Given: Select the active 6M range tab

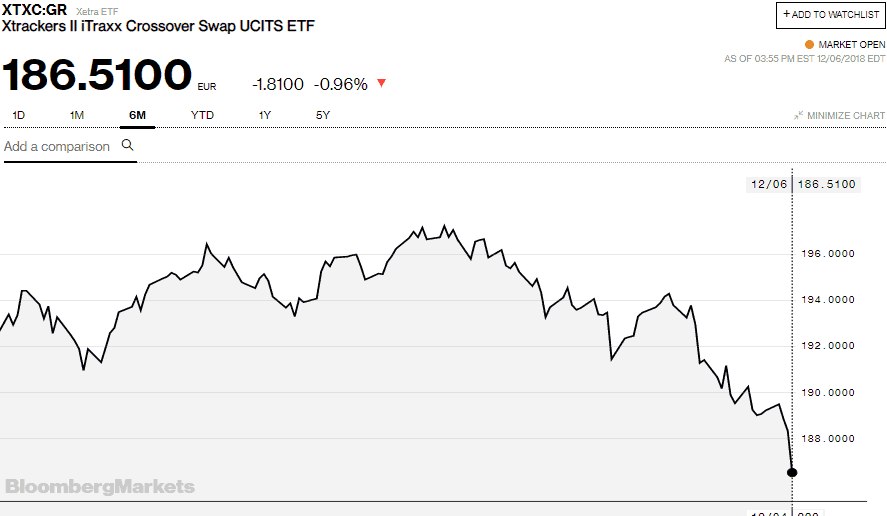Looking at the screenshot, I should [x=137, y=115].
